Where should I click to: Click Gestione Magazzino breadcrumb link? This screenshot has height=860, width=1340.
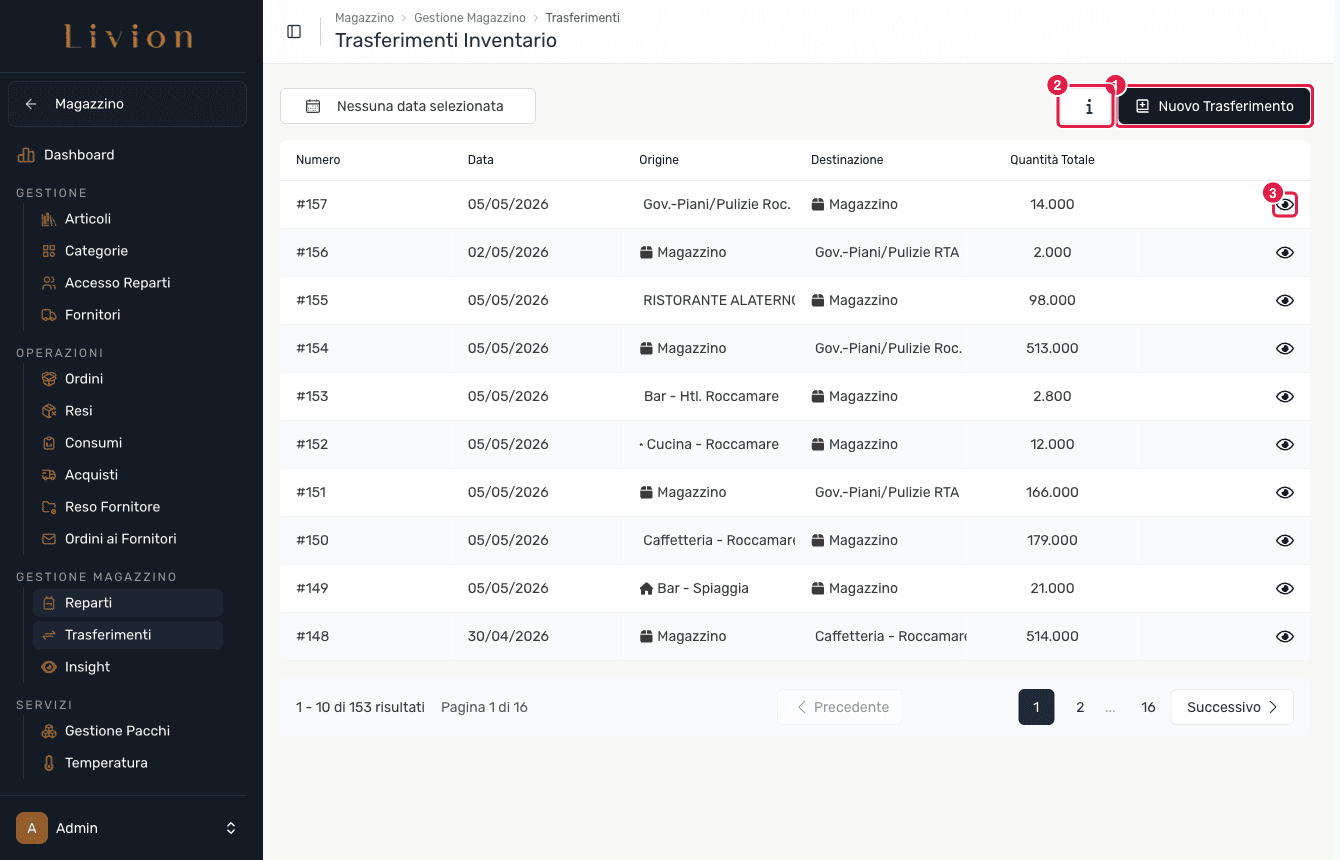(x=469, y=18)
